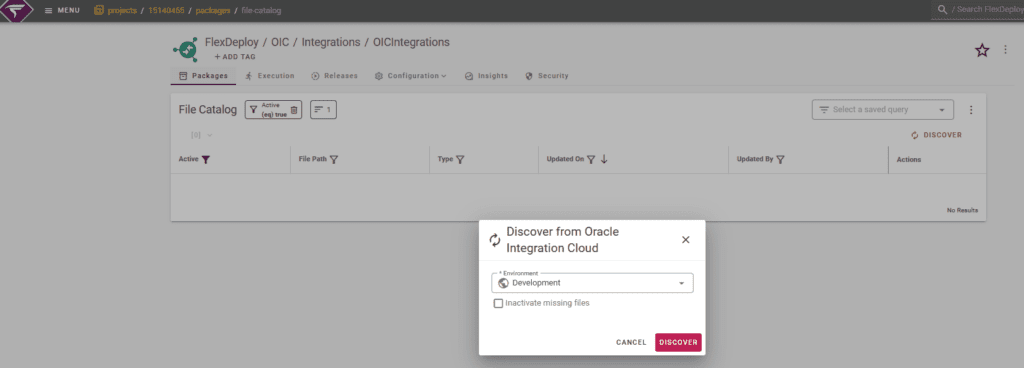Click CANCEL in the Discover dialog
The height and width of the screenshot is (368, 1024).
(631, 343)
